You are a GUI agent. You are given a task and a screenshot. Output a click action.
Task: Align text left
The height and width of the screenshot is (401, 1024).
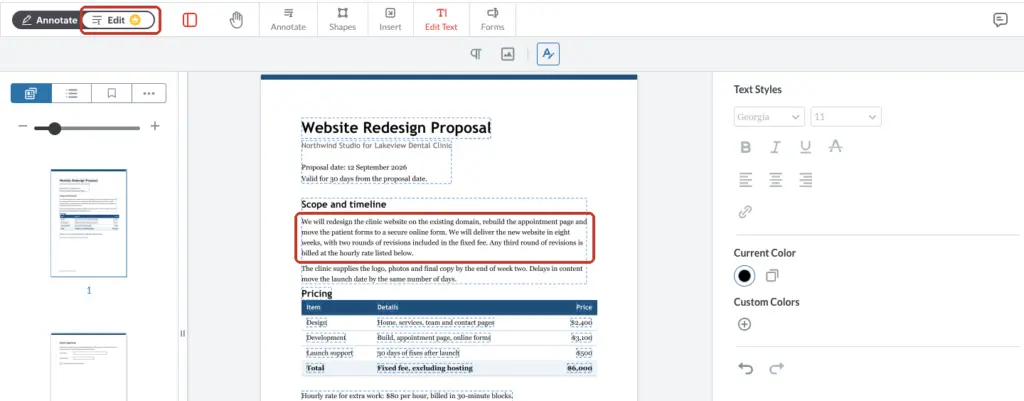click(x=745, y=180)
